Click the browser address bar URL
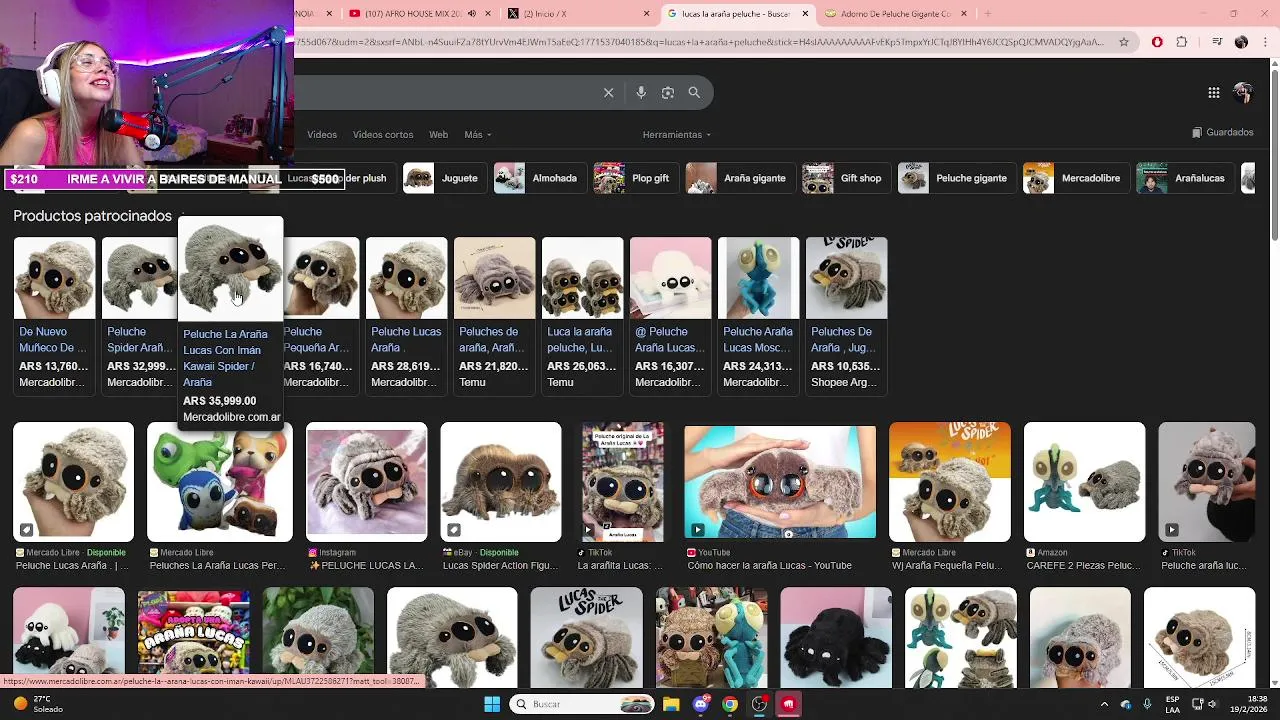This screenshot has width=1280, height=720. (700, 42)
